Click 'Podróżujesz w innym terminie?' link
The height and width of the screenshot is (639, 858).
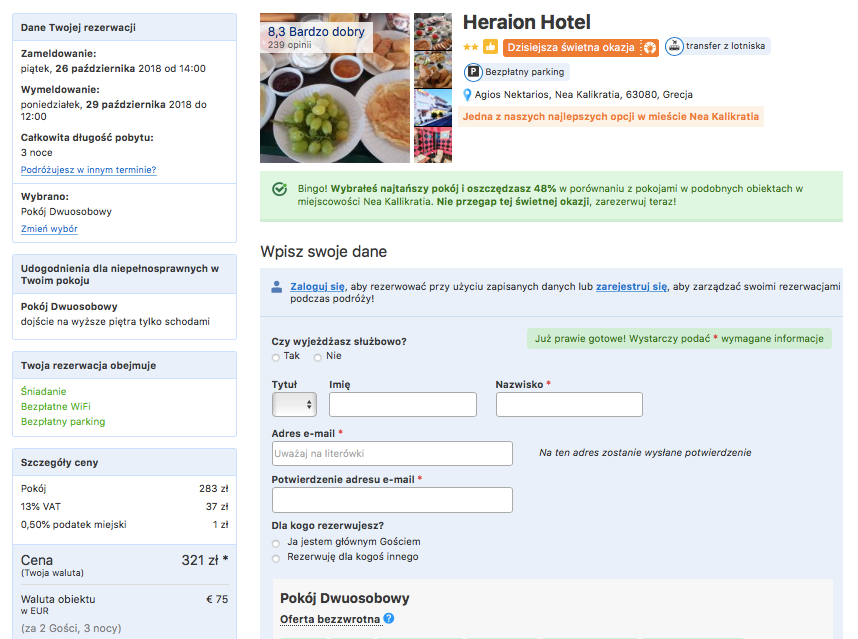88,170
